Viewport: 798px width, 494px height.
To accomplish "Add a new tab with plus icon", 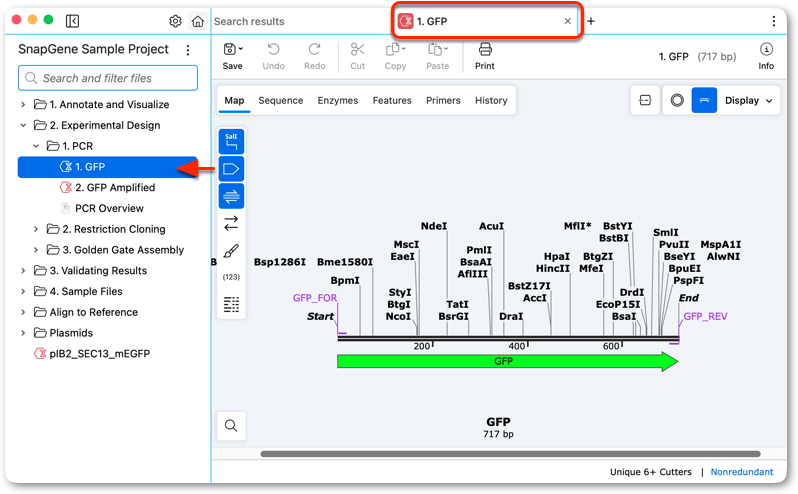I will pyautogui.click(x=591, y=21).
